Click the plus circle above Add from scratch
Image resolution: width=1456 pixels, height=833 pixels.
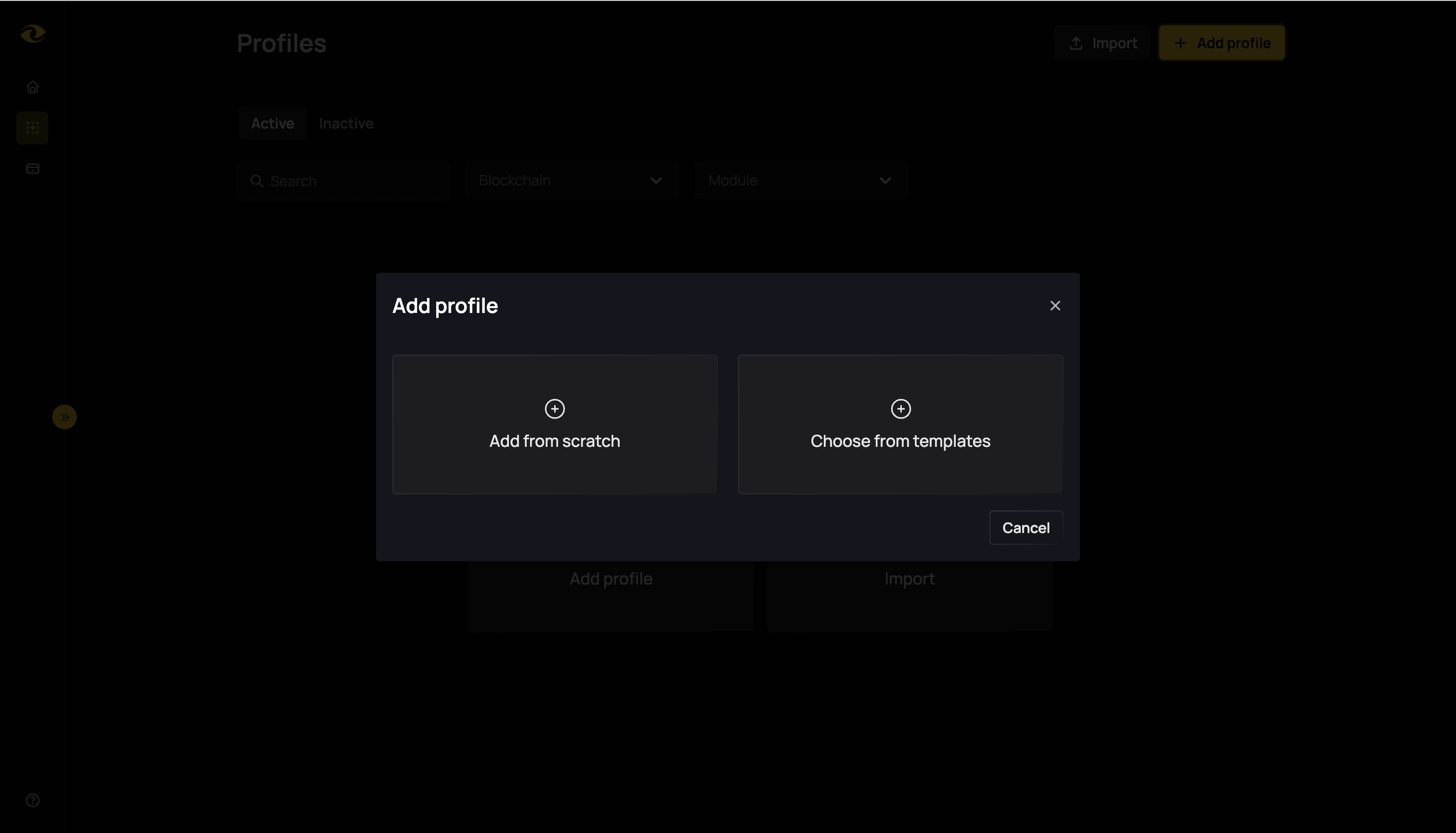click(554, 408)
